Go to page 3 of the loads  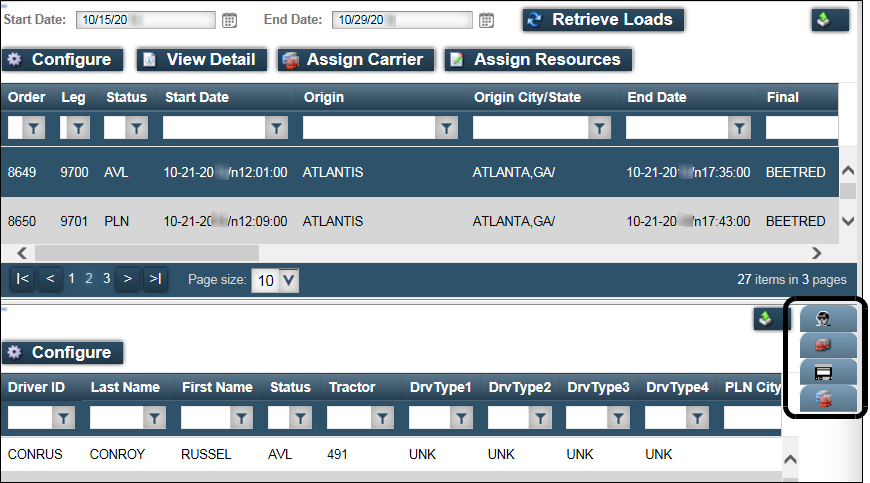point(106,279)
